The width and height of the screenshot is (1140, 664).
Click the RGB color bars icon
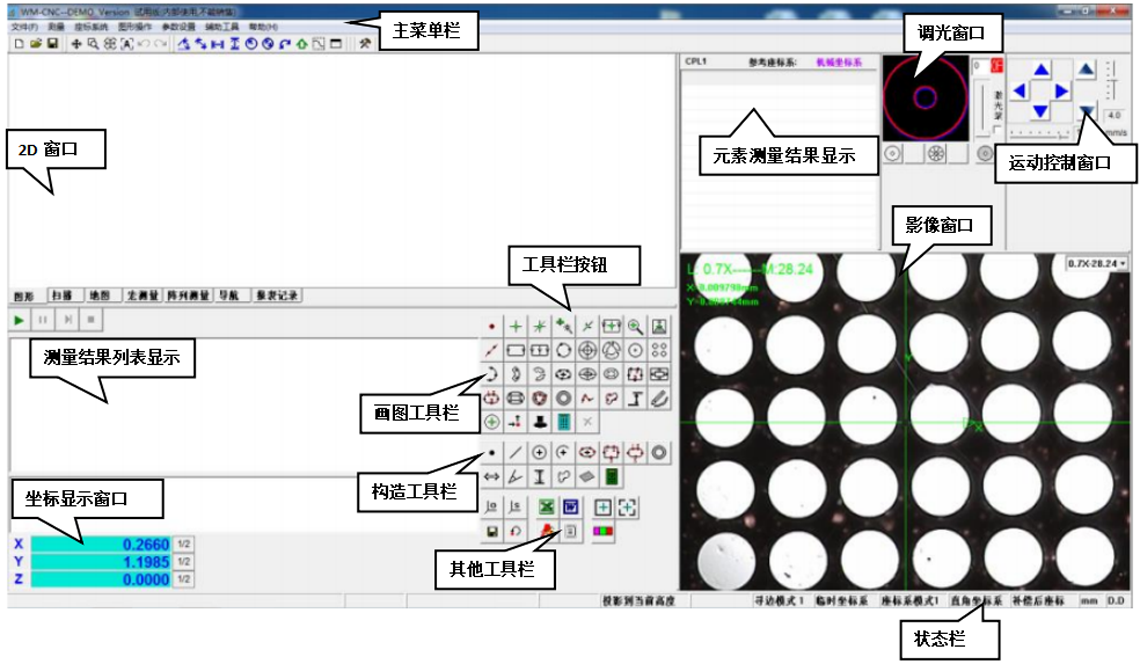click(603, 532)
